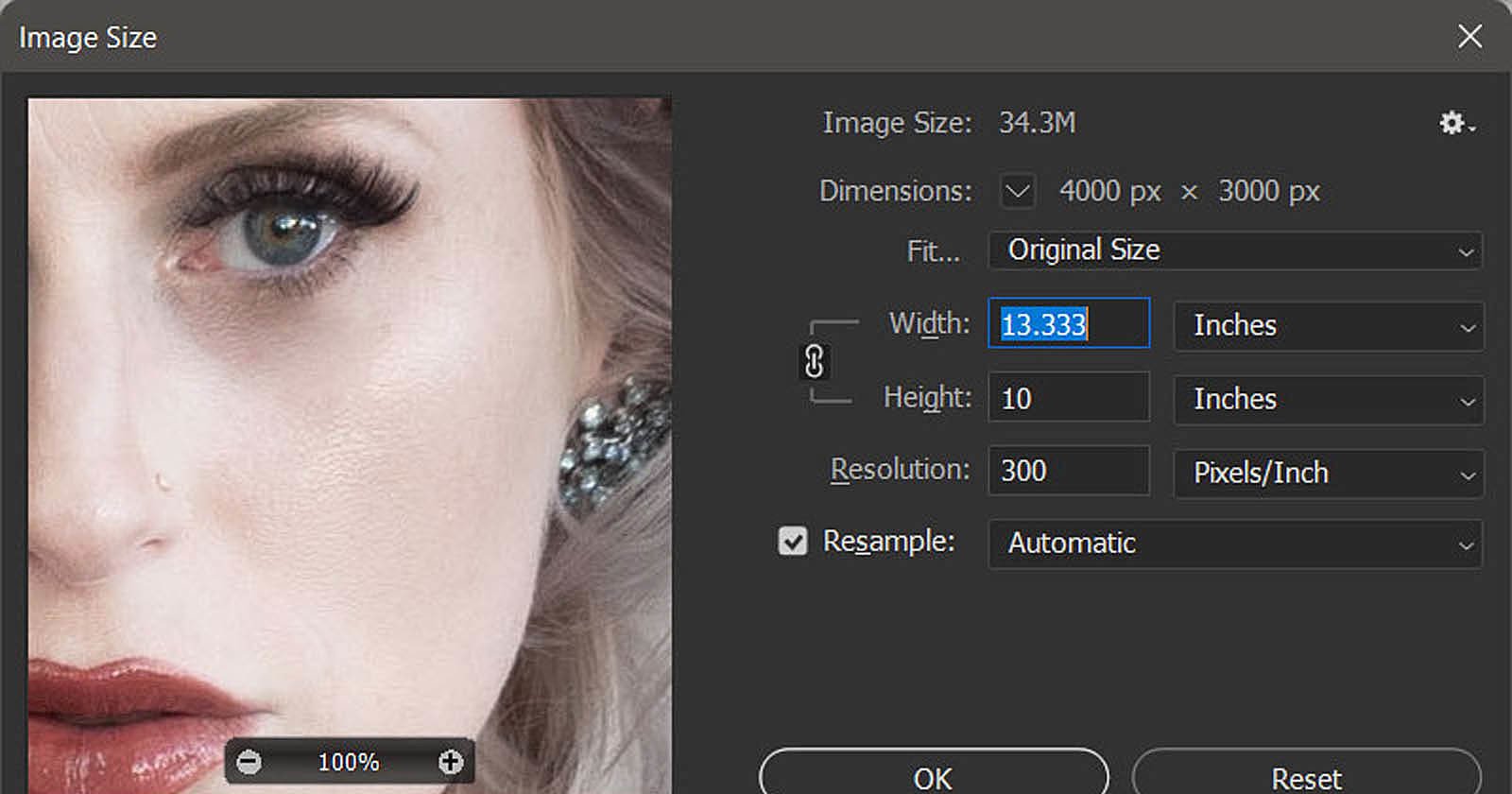Uncheck the Resample checkbox
The height and width of the screenshot is (794, 1512).
click(792, 542)
